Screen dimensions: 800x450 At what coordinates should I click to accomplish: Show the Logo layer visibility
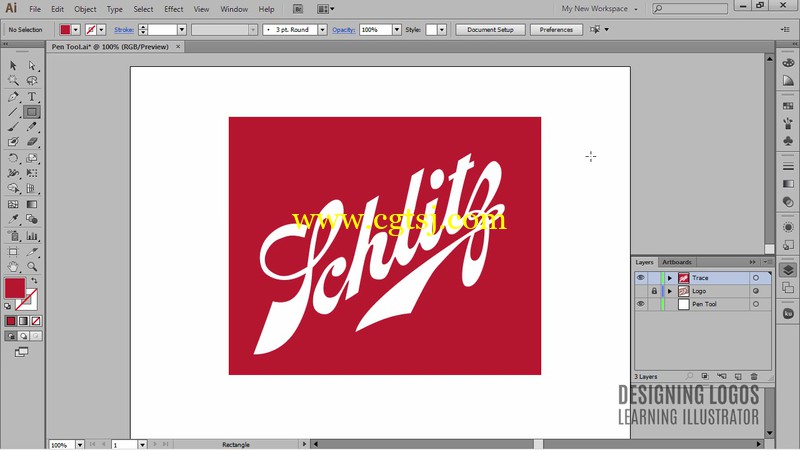coord(641,291)
